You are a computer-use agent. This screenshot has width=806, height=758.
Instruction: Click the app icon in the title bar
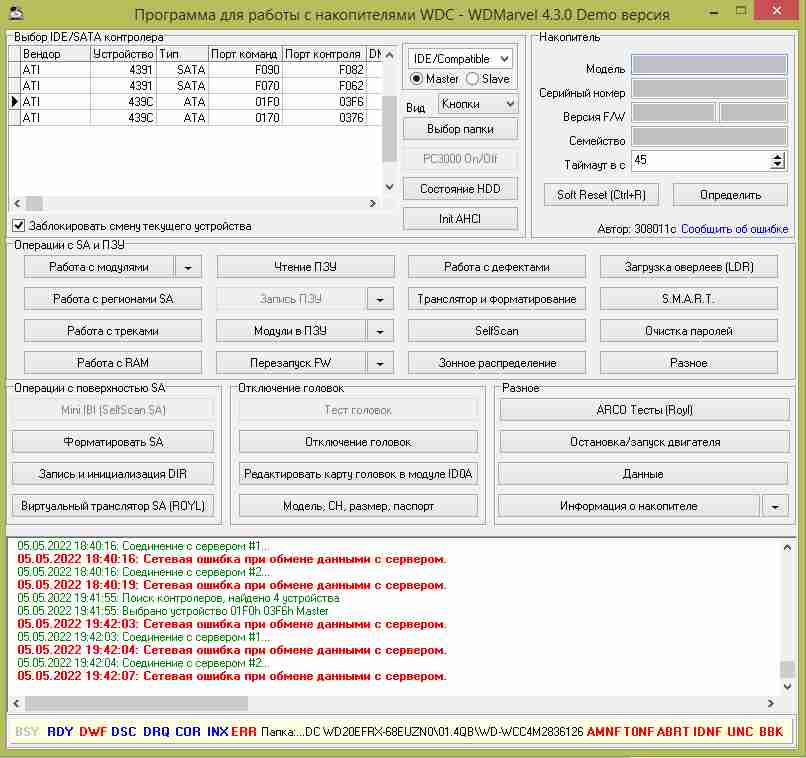[x=16, y=13]
